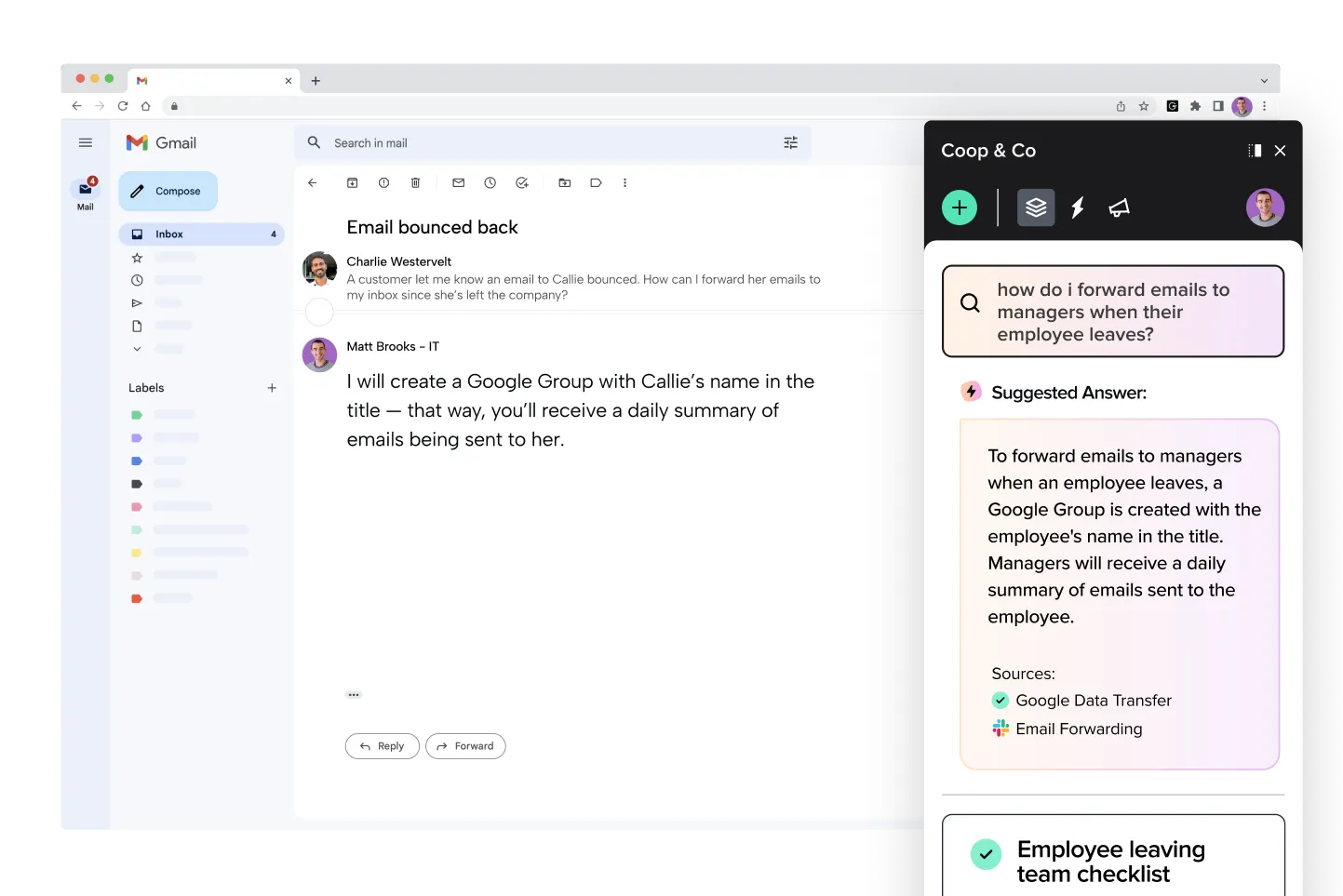Screen dimensions: 1343x896
Task: Reply to Matt Brooks' email
Action: click(382, 745)
